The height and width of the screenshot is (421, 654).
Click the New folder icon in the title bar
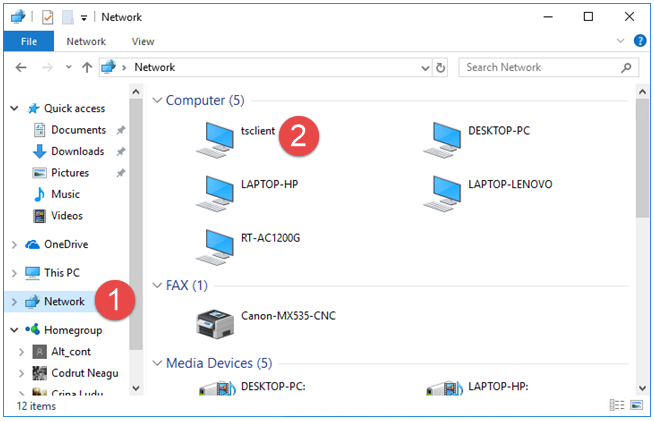coord(67,17)
